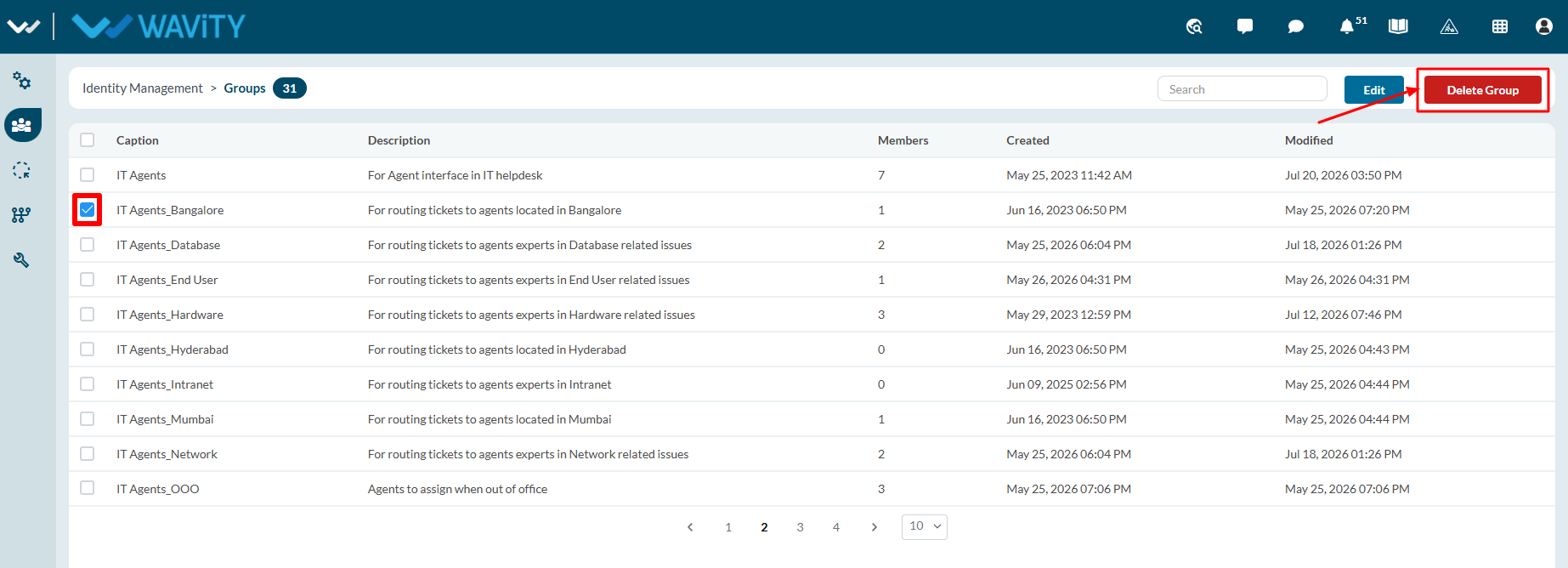This screenshot has height=568, width=1568.
Task: Click modified date 'Jul 20, 2026 03:50 PM'
Action: click(1344, 175)
